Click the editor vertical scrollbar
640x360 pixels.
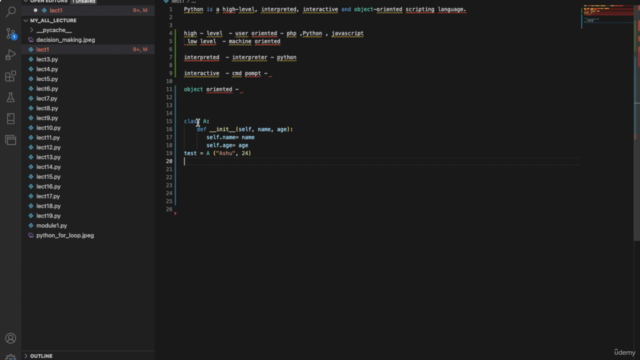click(637, 122)
